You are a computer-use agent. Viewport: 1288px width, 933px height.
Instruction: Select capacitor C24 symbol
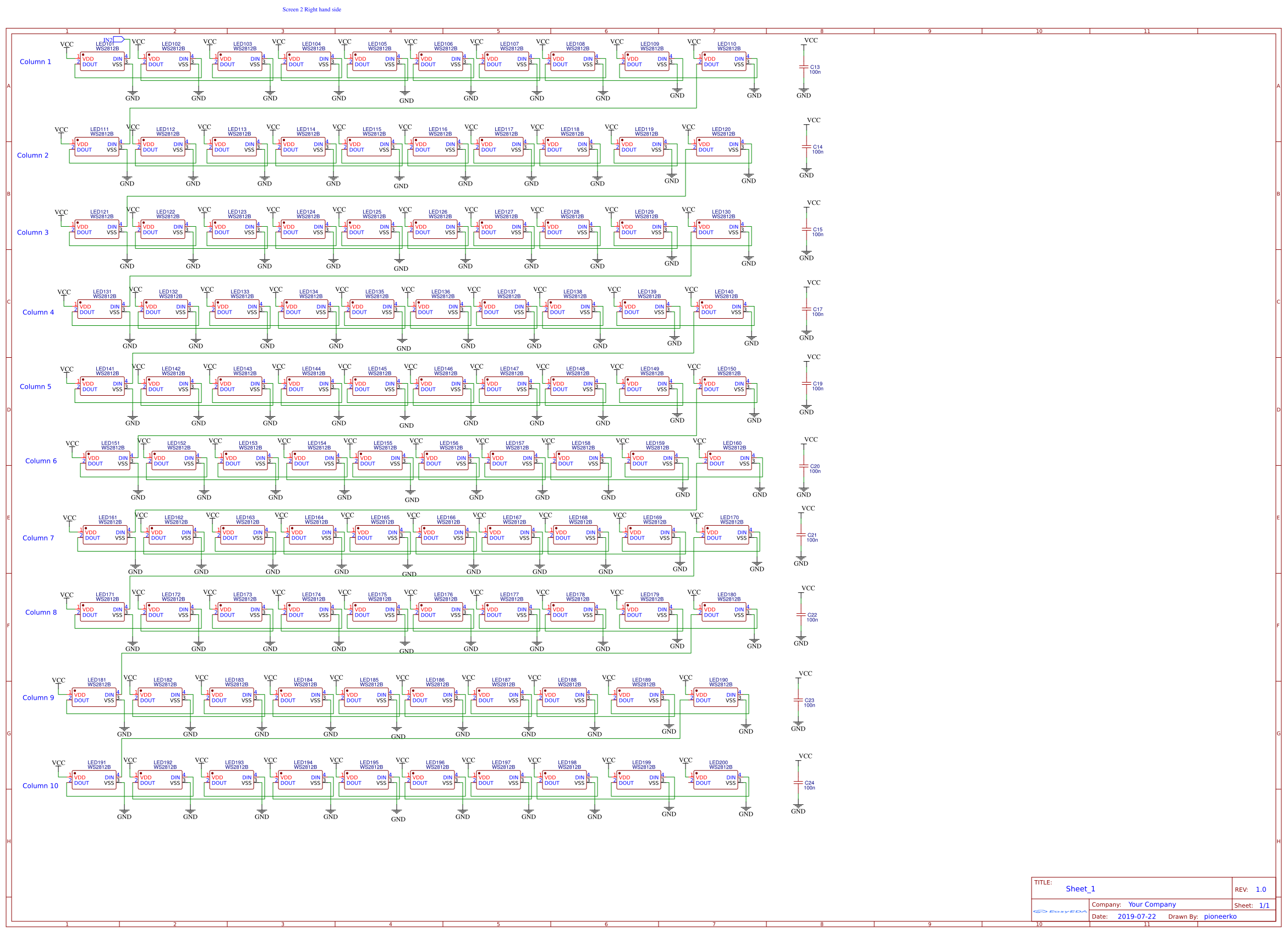coord(798,782)
